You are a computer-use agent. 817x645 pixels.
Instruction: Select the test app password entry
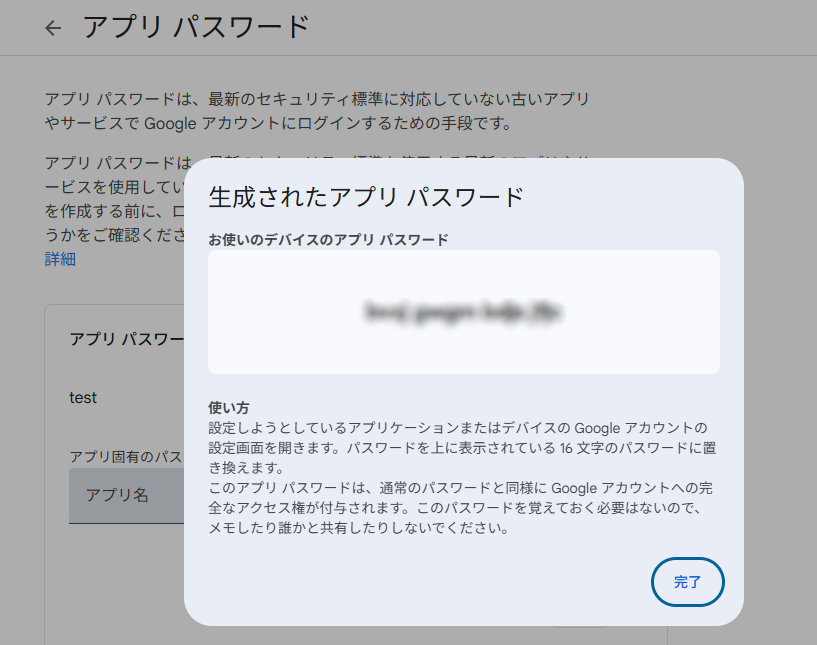coord(83,398)
